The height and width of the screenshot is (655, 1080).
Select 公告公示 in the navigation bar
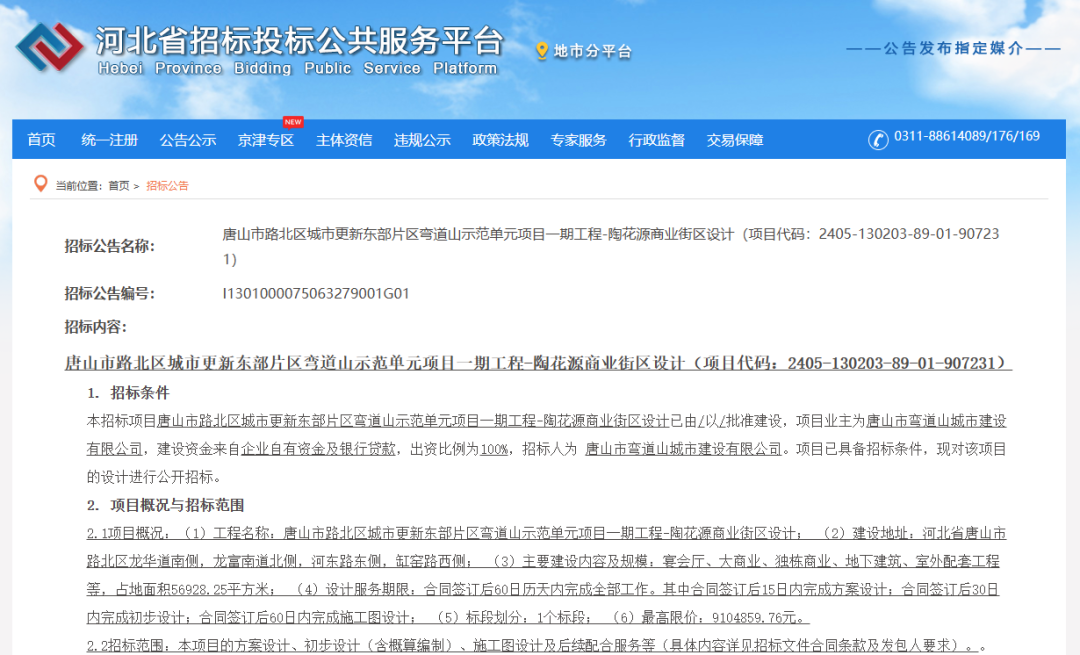pos(187,140)
